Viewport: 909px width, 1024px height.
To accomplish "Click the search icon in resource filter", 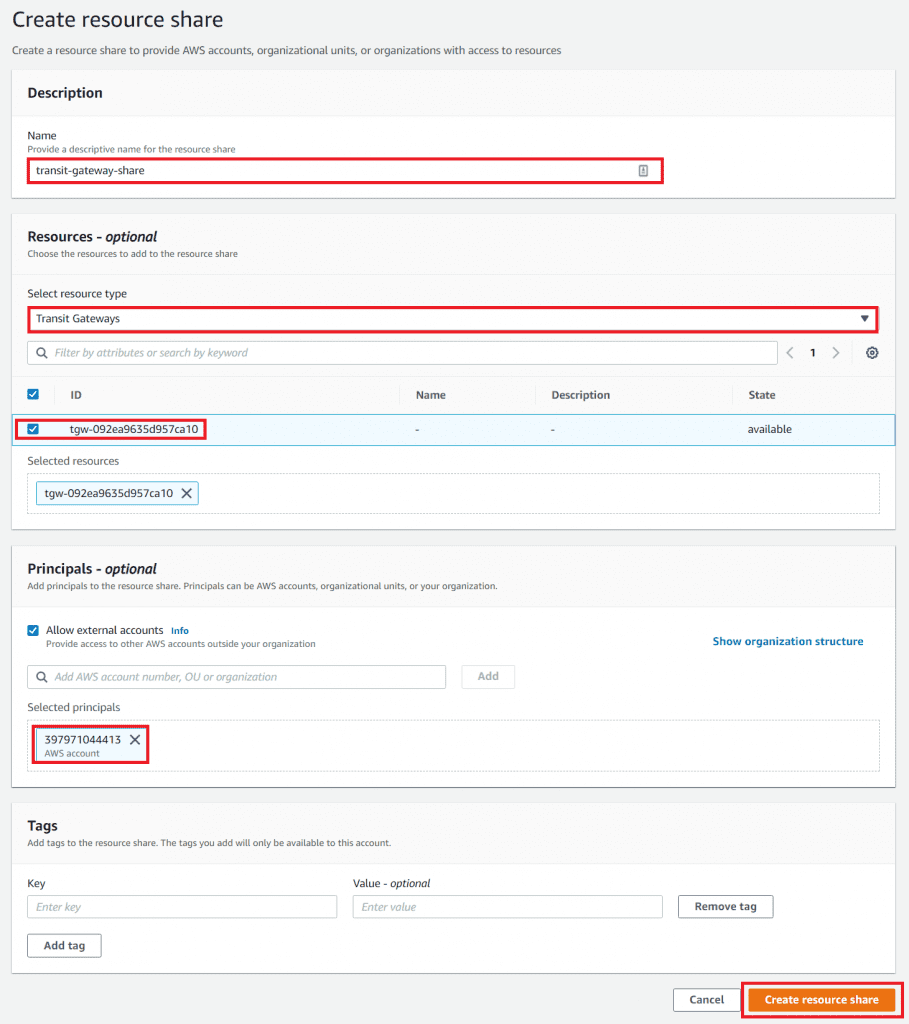I will pyautogui.click(x=41, y=353).
